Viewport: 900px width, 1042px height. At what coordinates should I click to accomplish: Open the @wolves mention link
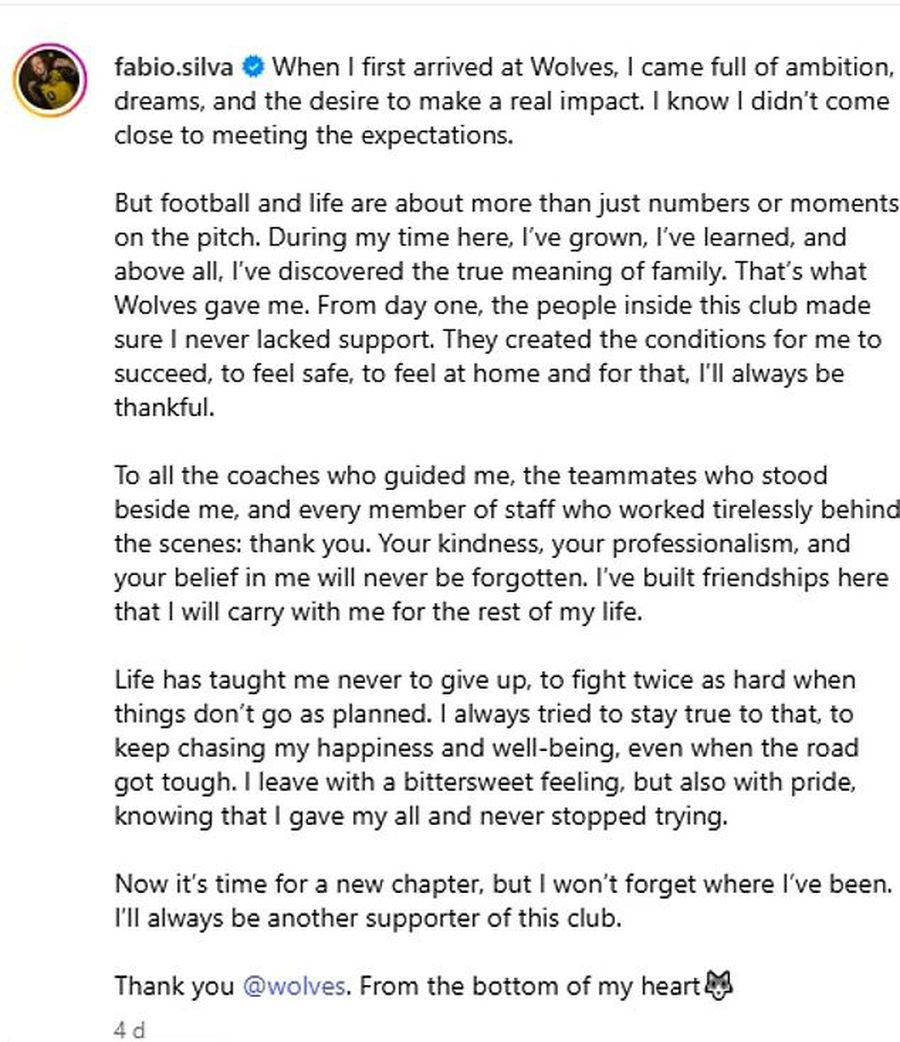(x=294, y=986)
